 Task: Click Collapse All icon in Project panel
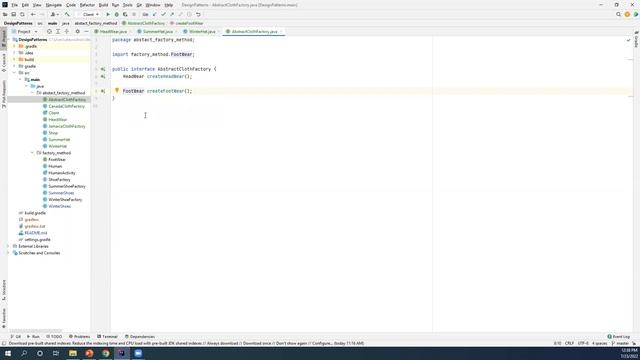click(x=67, y=31)
